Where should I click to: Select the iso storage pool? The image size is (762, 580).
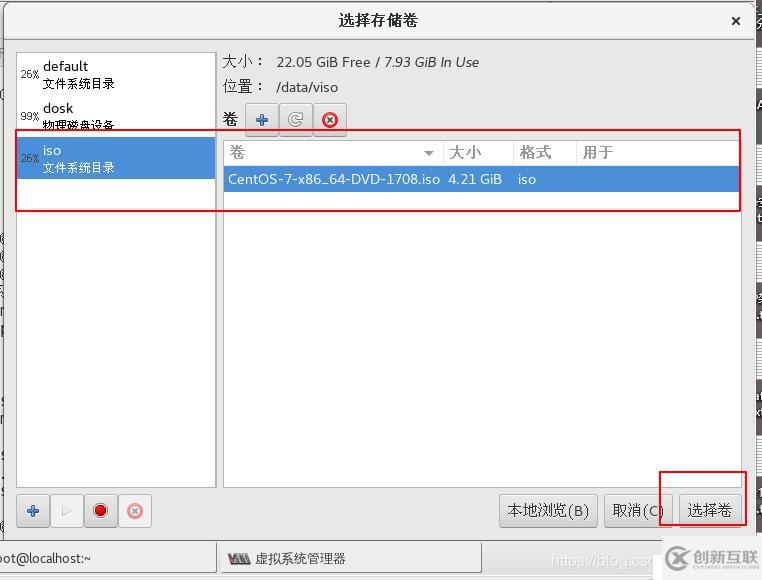[116, 158]
